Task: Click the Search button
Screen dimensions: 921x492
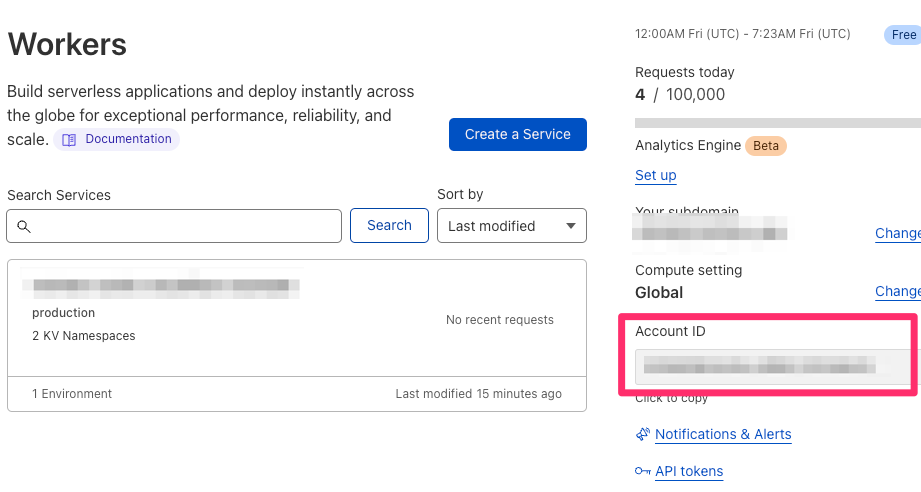Action: pyautogui.click(x=389, y=226)
